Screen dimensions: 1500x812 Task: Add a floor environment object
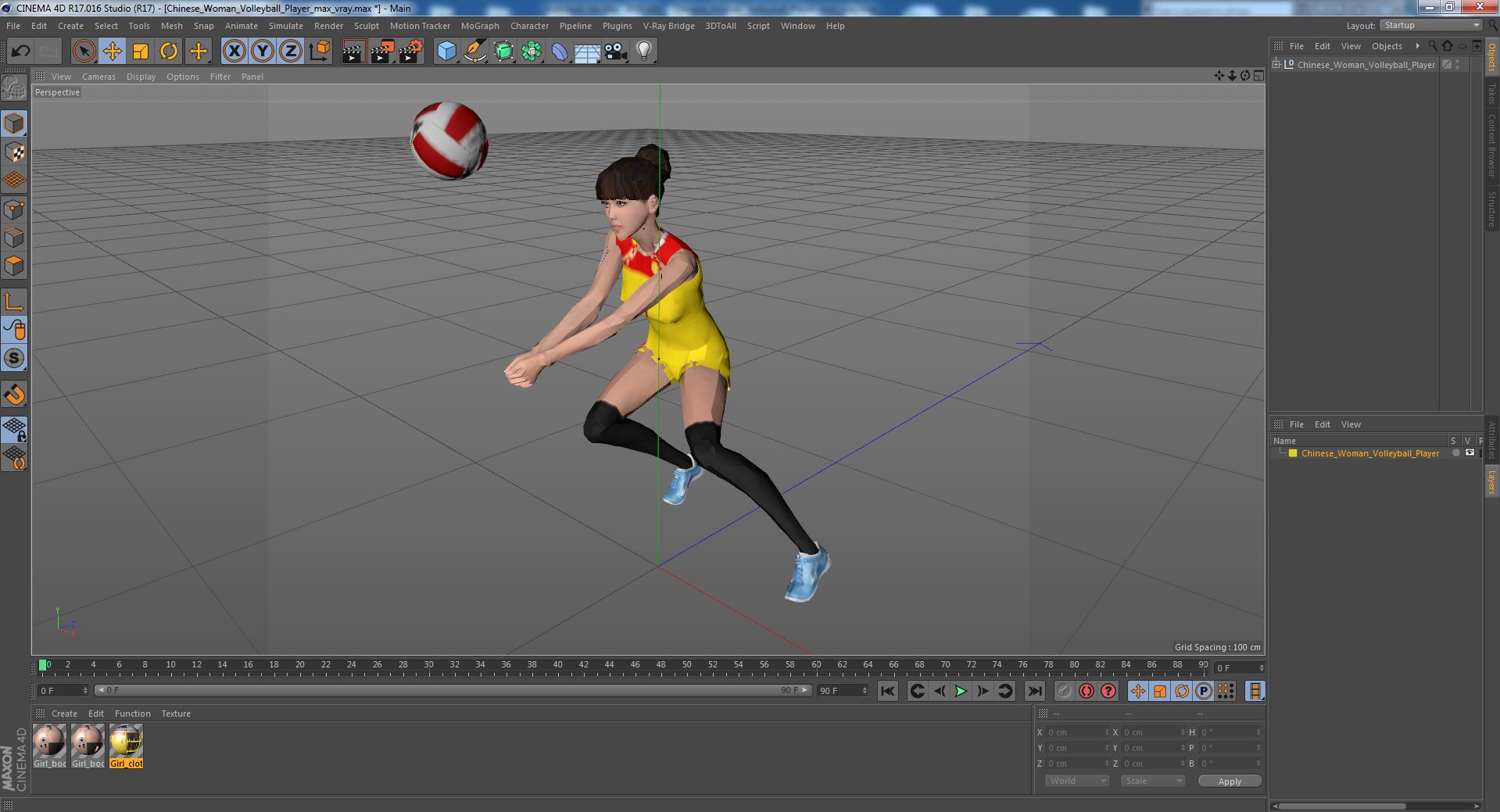pyautogui.click(x=588, y=52)
